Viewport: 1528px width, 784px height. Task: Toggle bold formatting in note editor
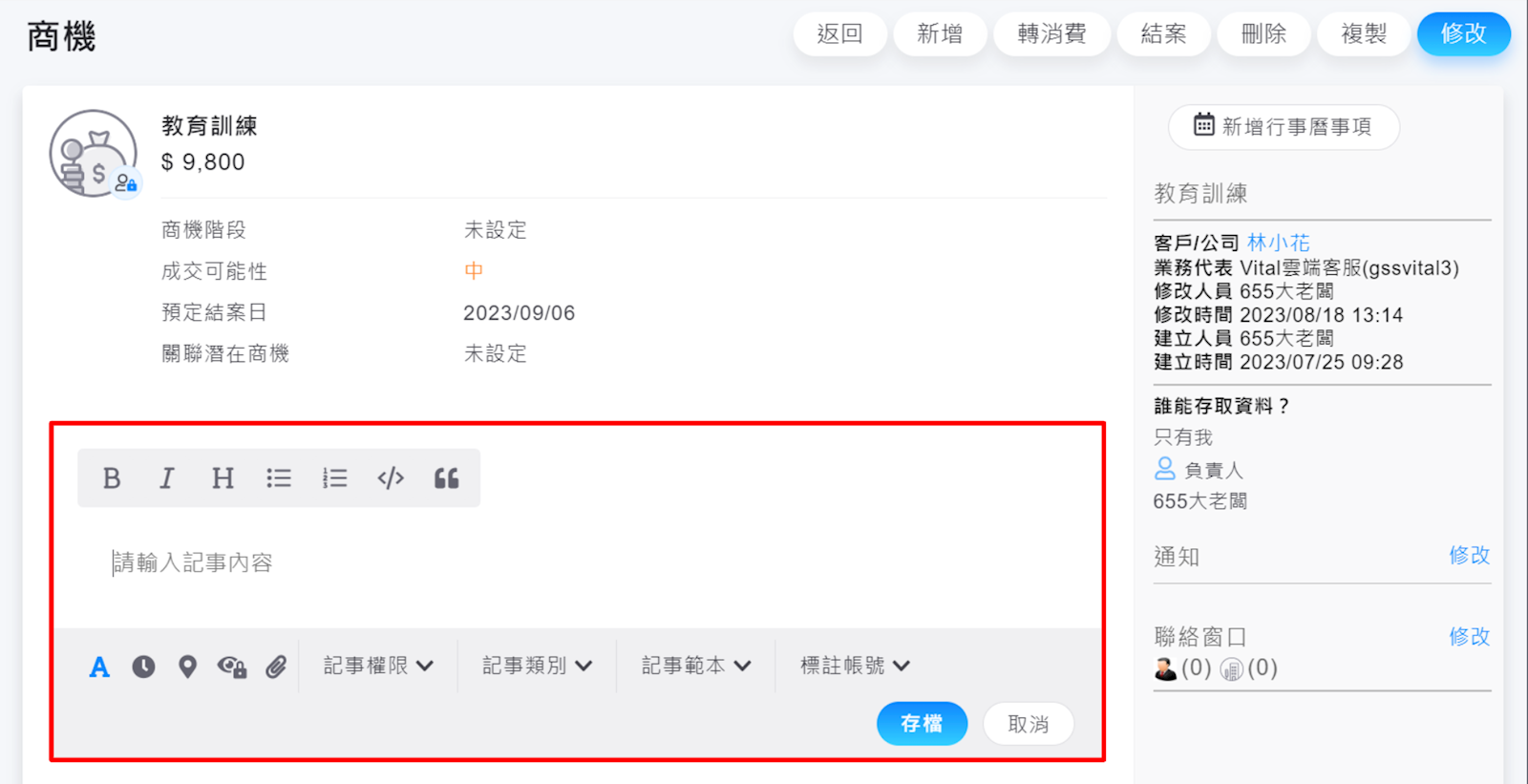pos(112,477)
